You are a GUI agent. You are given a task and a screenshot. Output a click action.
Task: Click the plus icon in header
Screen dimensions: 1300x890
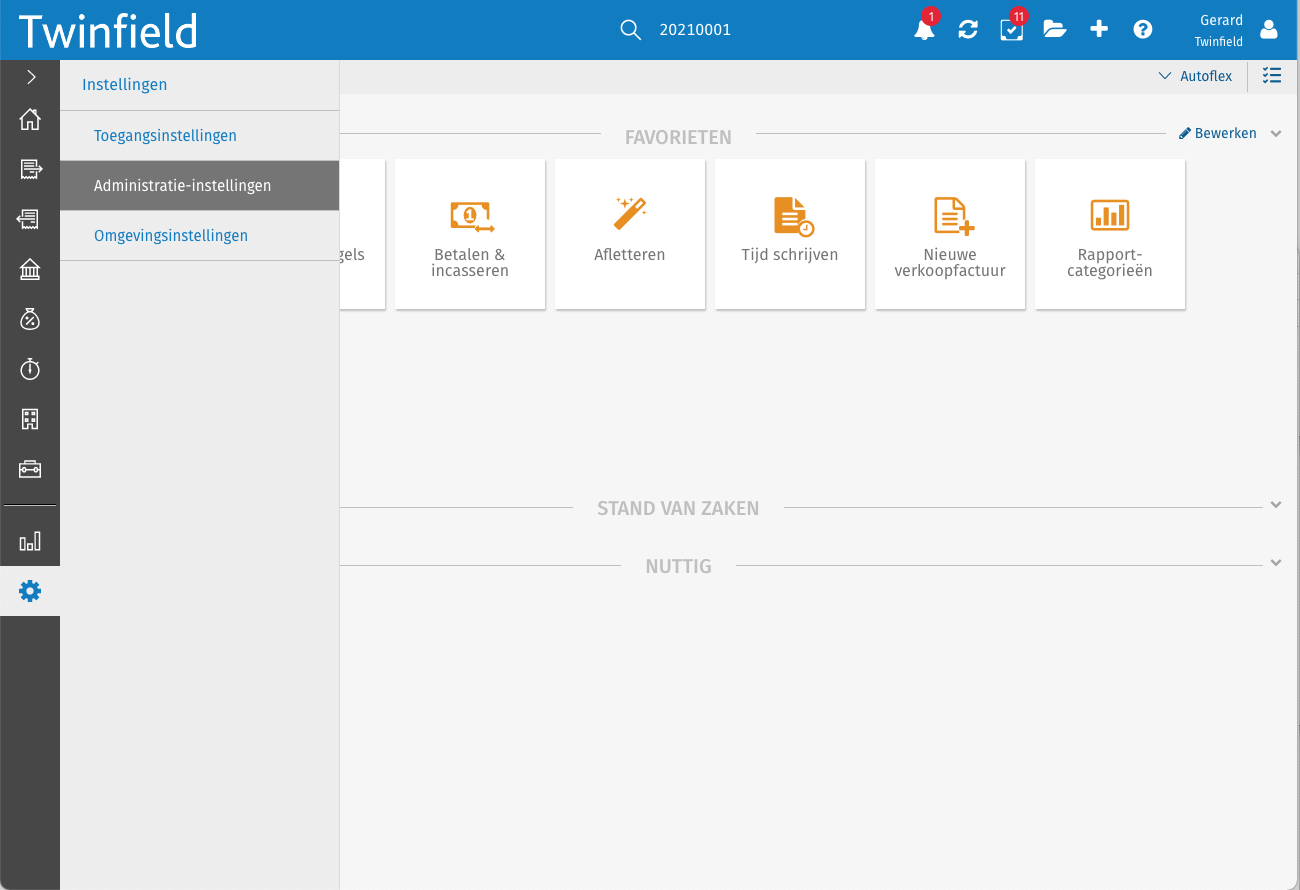point(1099,29)
